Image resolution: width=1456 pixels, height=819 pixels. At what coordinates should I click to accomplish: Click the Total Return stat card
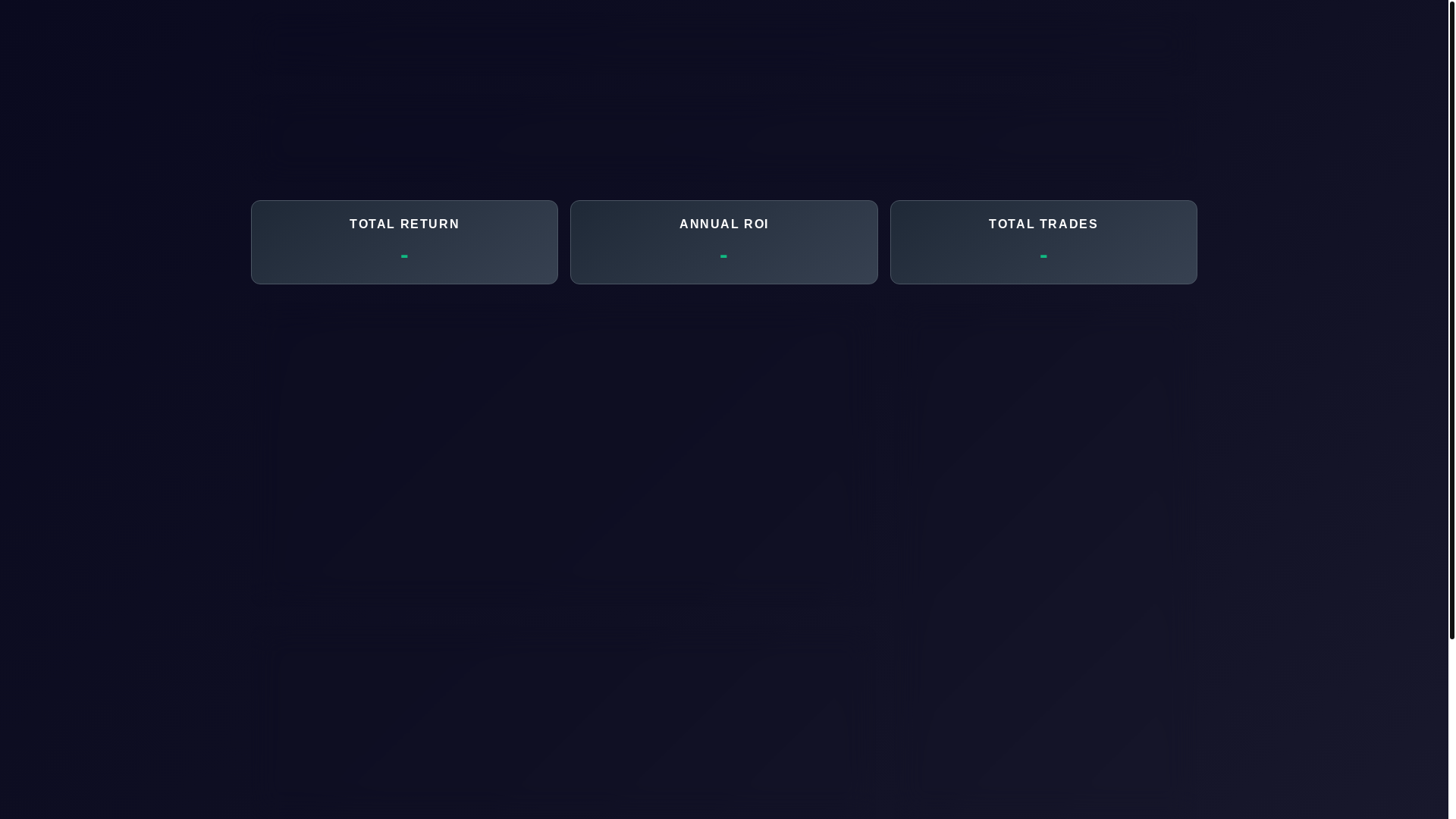(404, 242)
